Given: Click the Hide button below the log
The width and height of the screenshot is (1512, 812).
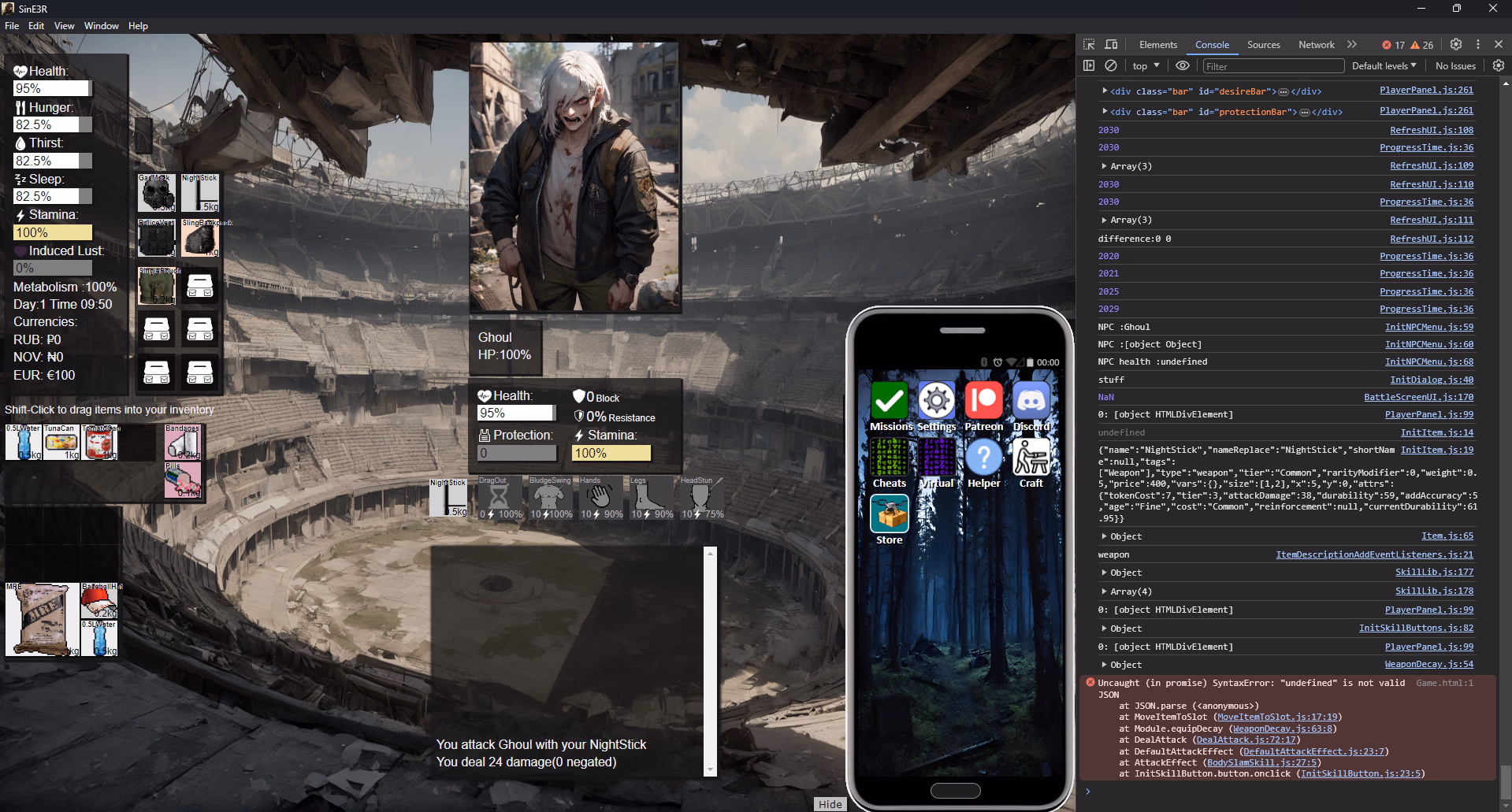Looking at the screenshot, I should [x=830, y=804].
